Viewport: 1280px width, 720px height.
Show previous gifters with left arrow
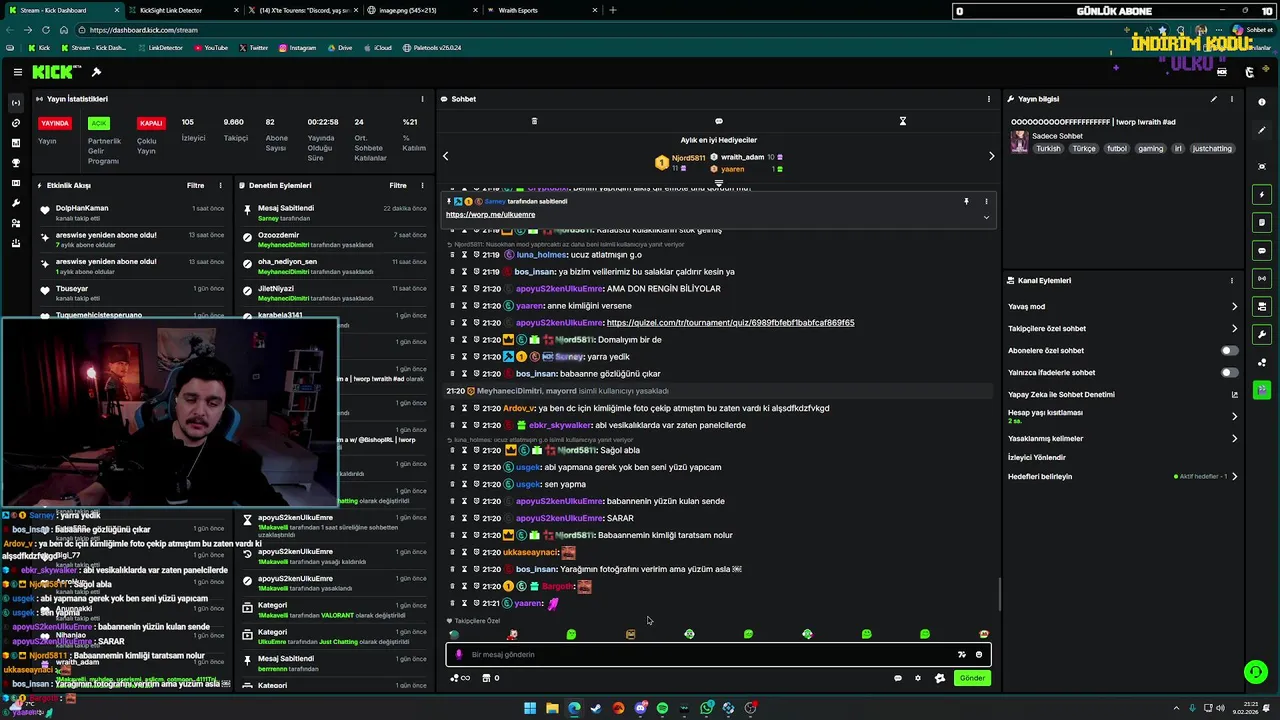[446, 156]
